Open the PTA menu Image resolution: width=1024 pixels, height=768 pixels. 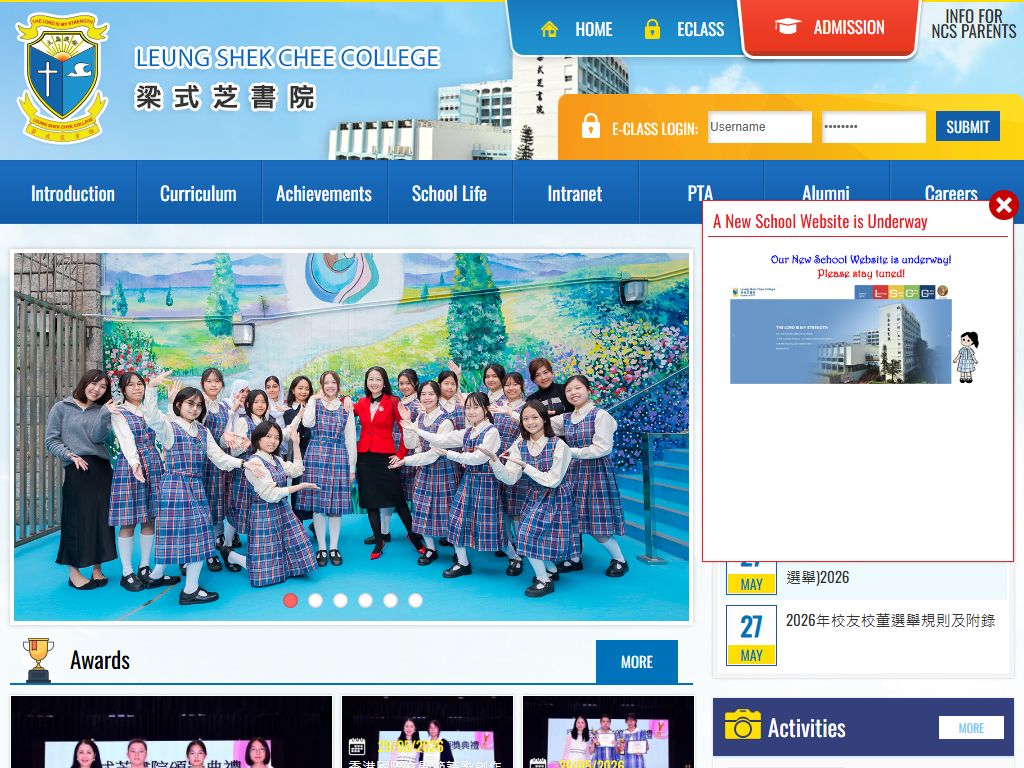pyautogui.click(x=700, y=193)
